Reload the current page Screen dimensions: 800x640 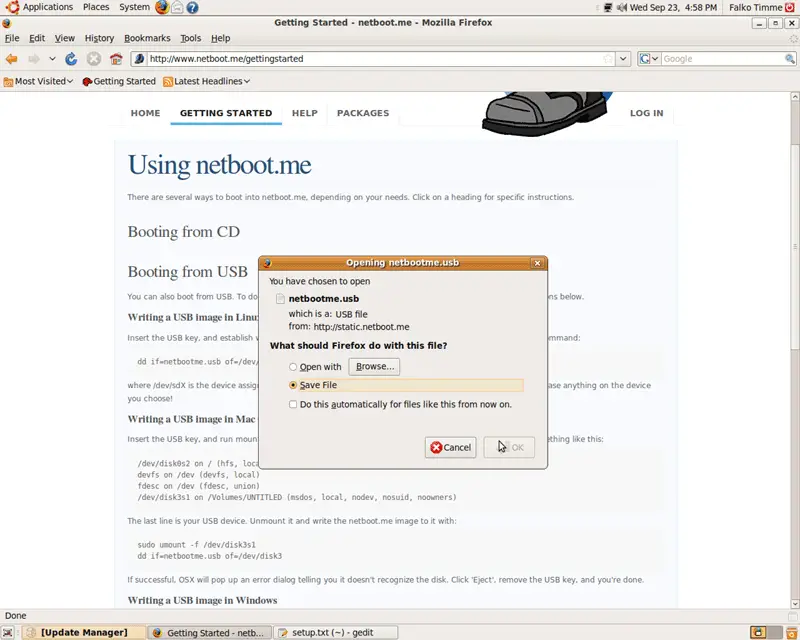(71, 59)
